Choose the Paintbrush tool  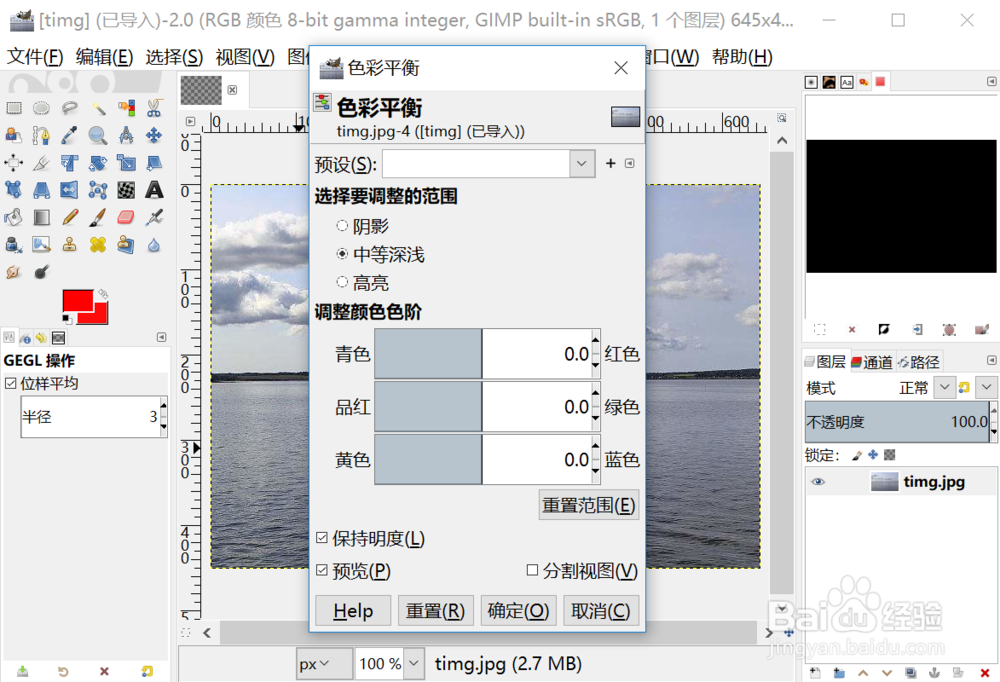pyautogui.click(x=96, y=216)
